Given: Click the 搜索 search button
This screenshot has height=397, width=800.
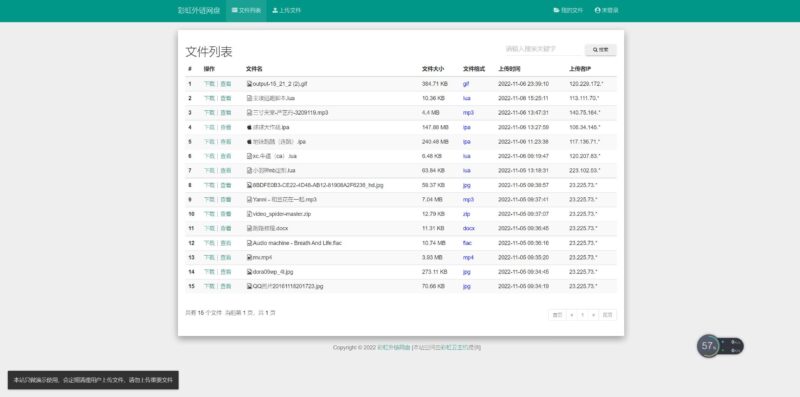Looking at the screenshot, I should [601, 49].
